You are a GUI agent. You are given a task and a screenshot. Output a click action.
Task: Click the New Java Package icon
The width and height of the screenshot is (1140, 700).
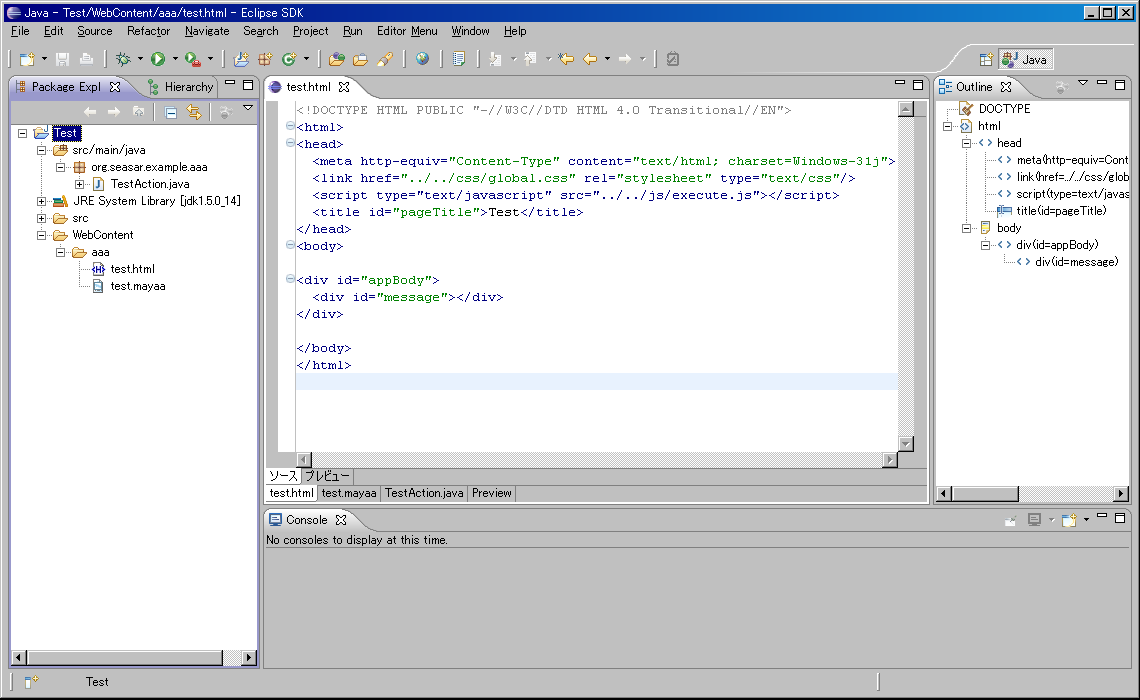pyautogui.click(x=265, y=59)
